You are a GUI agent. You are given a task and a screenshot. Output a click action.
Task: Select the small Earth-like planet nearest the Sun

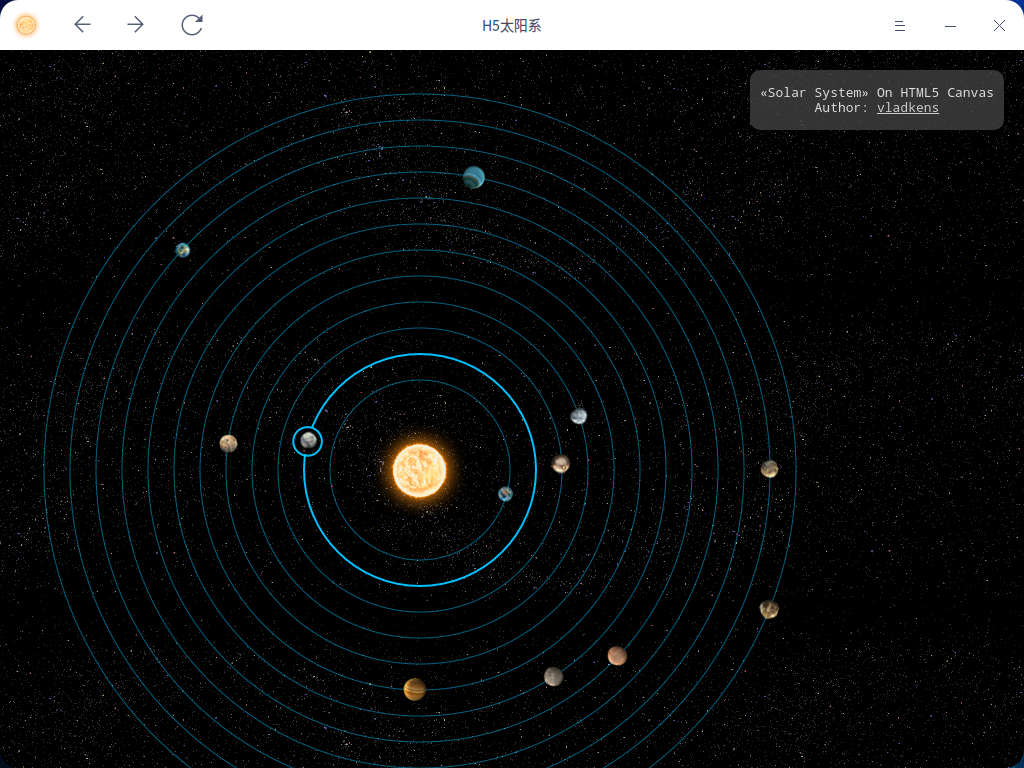[506, 493]
